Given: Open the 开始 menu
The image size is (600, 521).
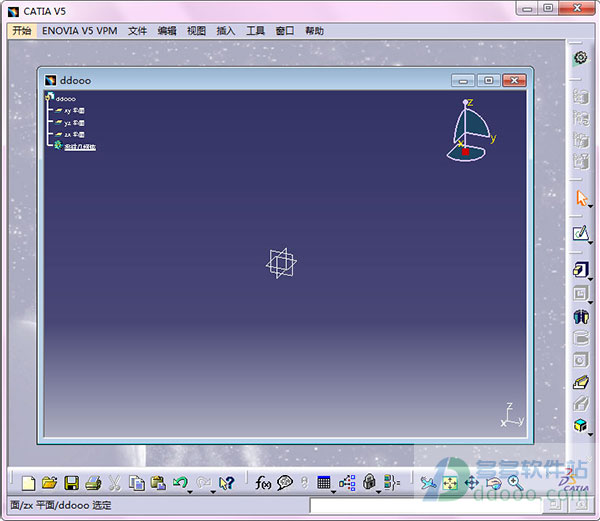Looking at the screenshot, I should point(22,31).
